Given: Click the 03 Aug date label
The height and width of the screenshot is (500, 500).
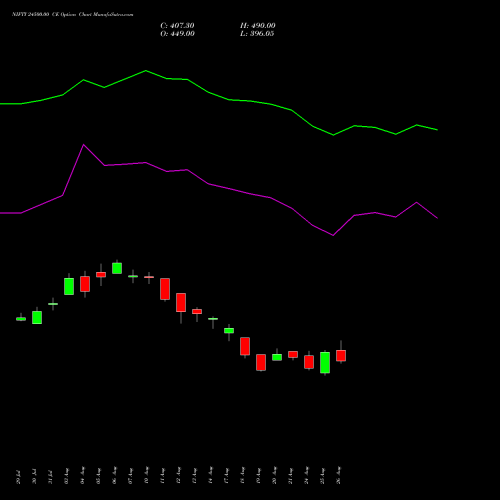Looking at the screenshot, I should point(66,476).
